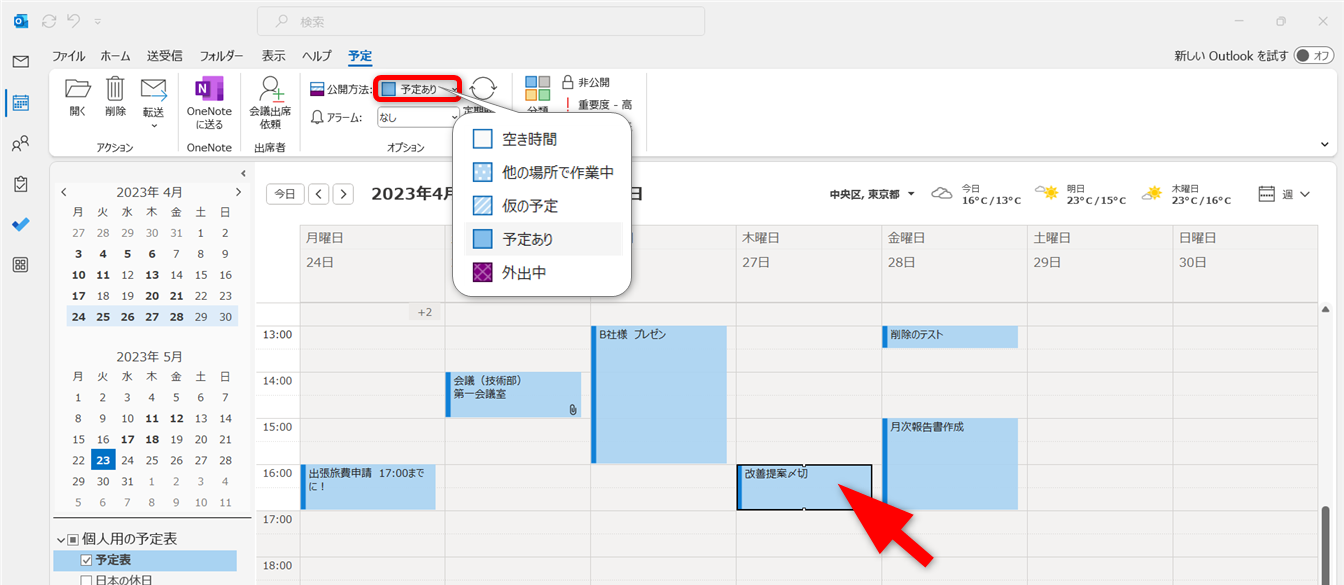Viewport: 1344px width, 585px height.
Task: Go to next week with right arrow
Action: 343,194
